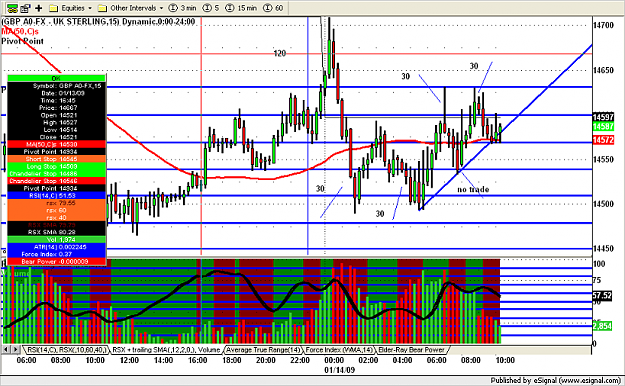Click the 14597 price marker on axis
The width and height of the screenshot is (625, 386).
coord(603,117)
